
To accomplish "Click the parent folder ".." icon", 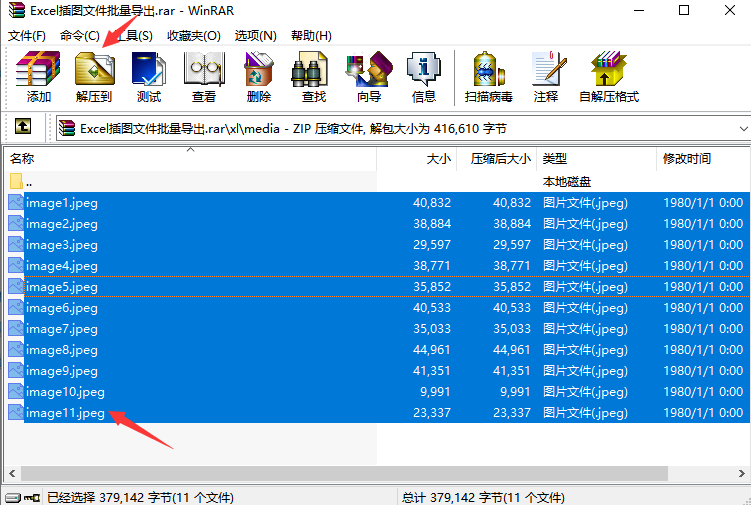I will pyautogui.click(x=16, y=182).
